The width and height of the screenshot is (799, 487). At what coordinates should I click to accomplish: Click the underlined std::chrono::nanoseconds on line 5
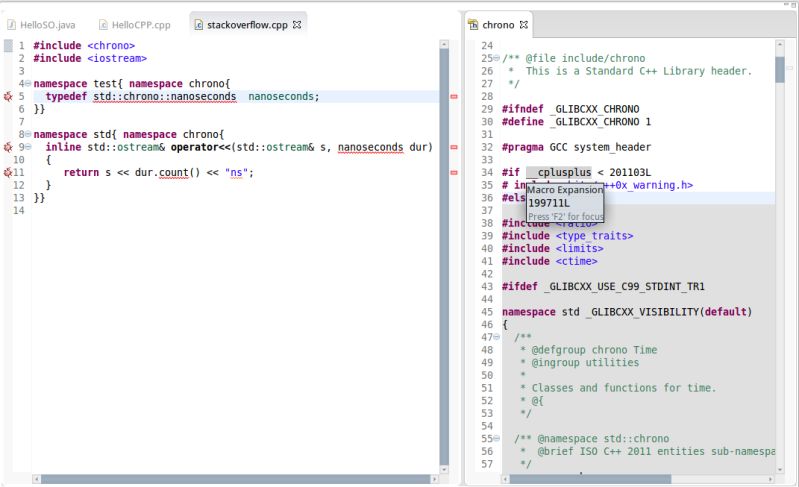point(165,96)
